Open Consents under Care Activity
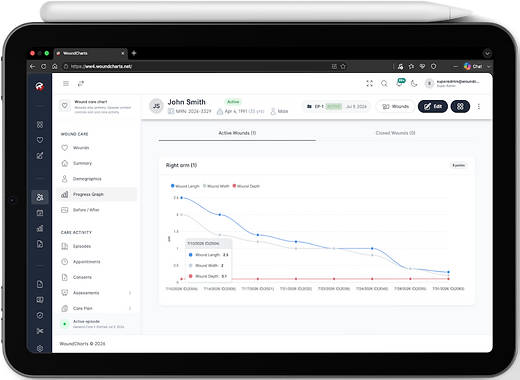This screenshot has width=520, height=380. [97, 277]
